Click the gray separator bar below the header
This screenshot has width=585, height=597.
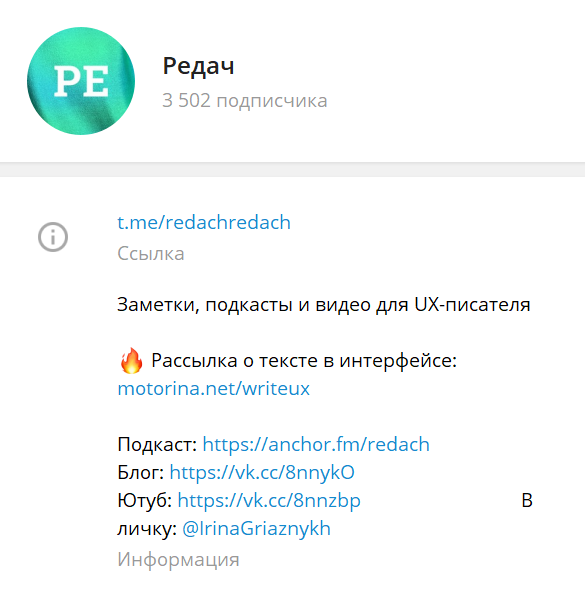click(x=292, y=169)
